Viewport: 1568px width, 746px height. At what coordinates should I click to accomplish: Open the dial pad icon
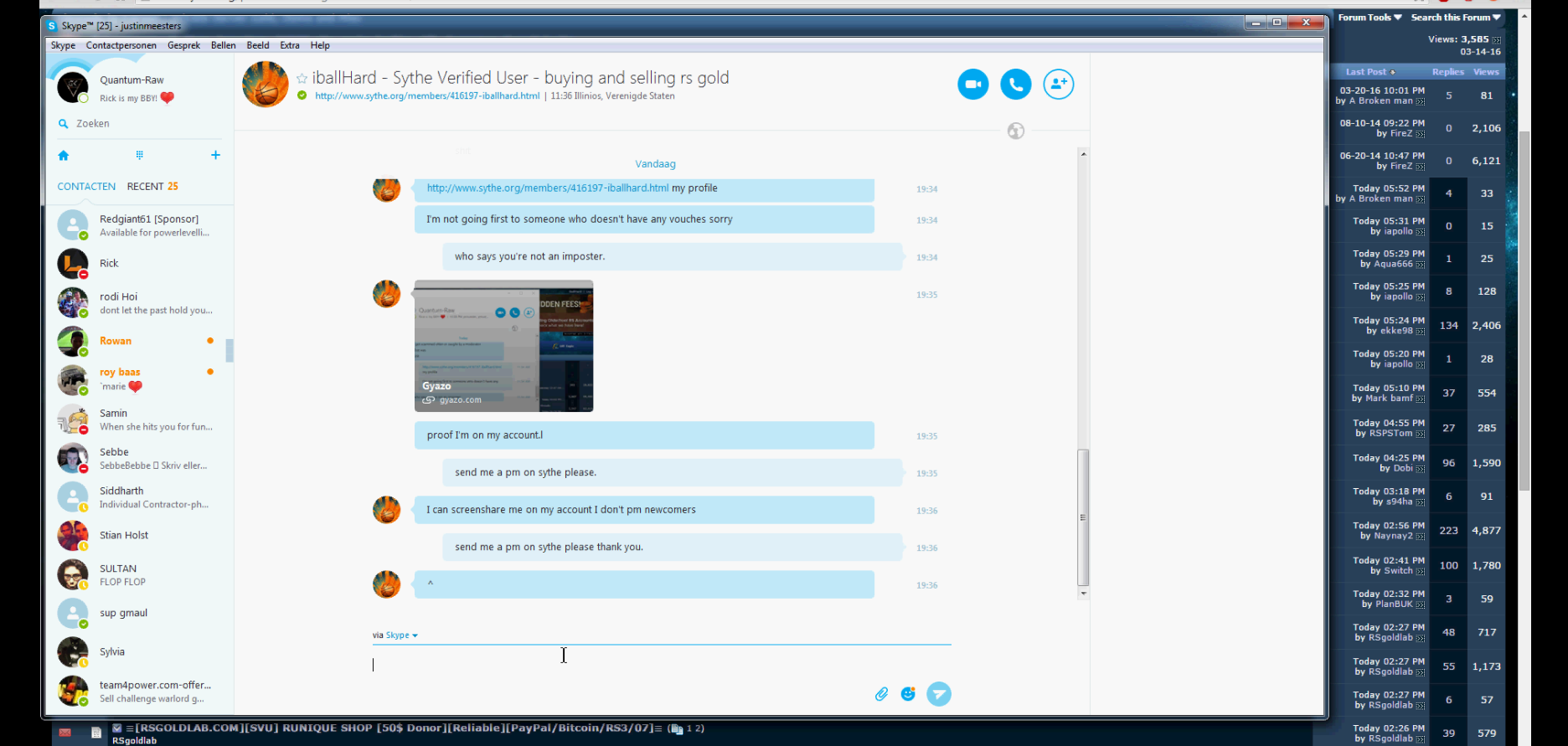139,155
